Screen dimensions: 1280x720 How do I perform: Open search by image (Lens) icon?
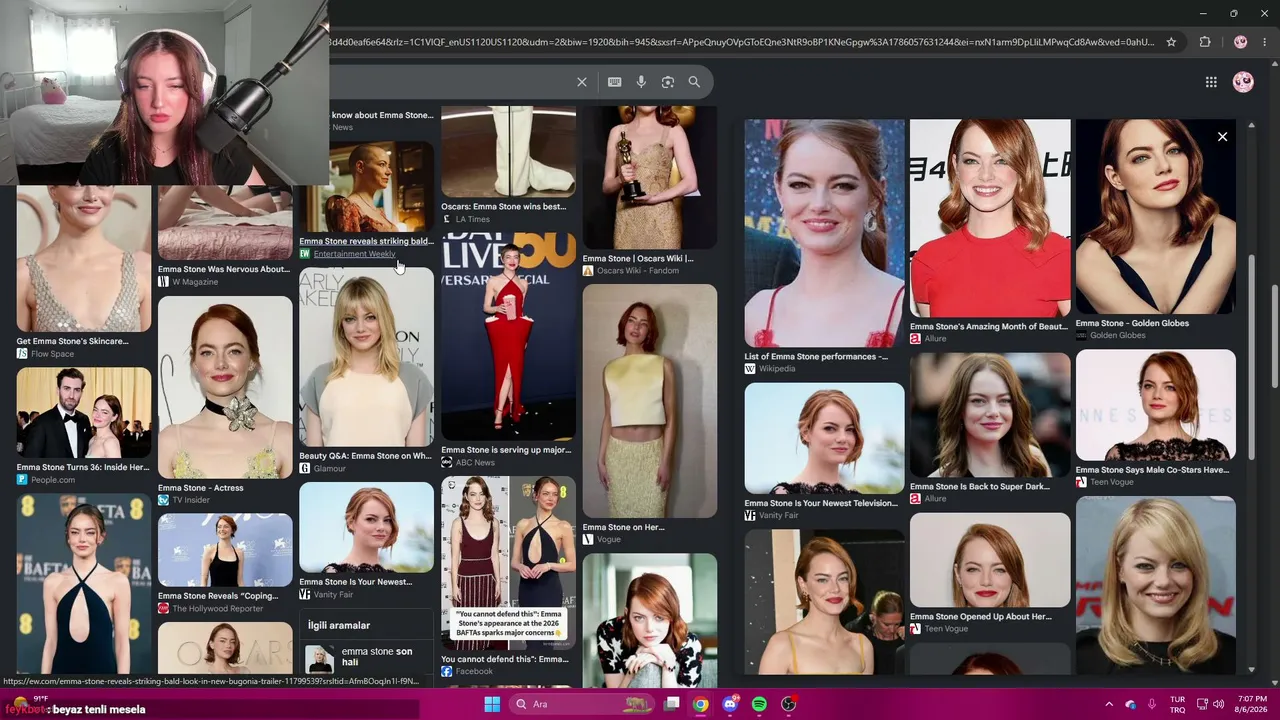(668, 82)
